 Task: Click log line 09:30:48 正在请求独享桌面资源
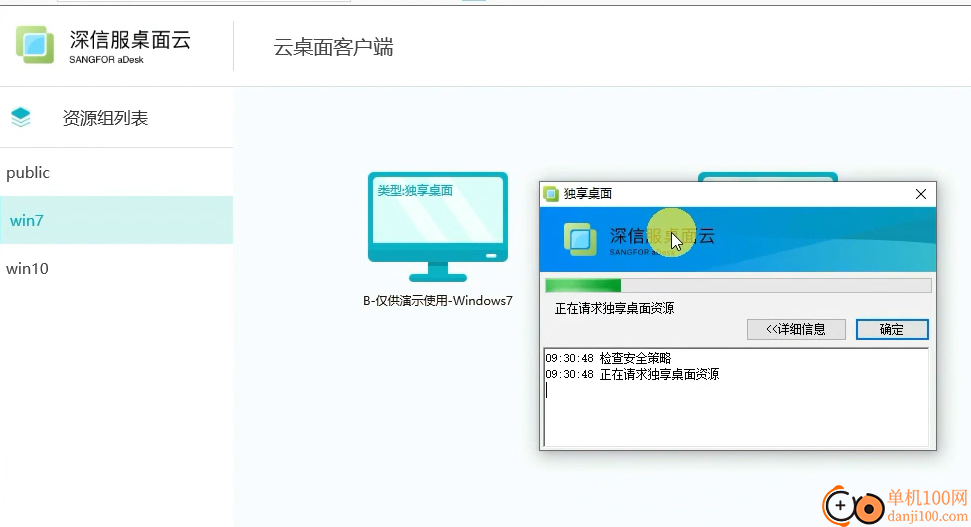pos(632,374)
